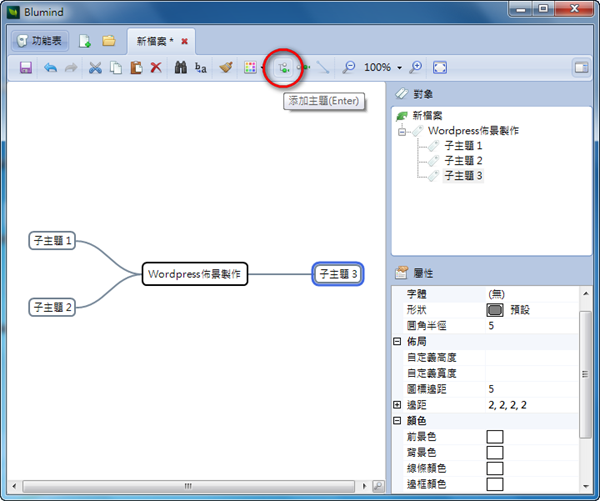The image size is (600, 501).
Task: Edit the 圖標邊距 value 5
Action: coord(532,389)
